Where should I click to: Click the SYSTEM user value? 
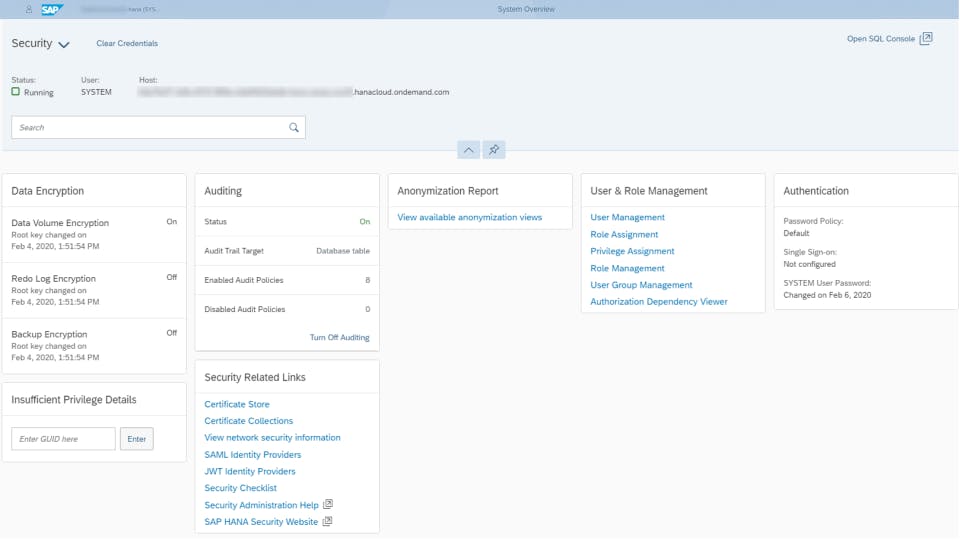click(96, 92)
